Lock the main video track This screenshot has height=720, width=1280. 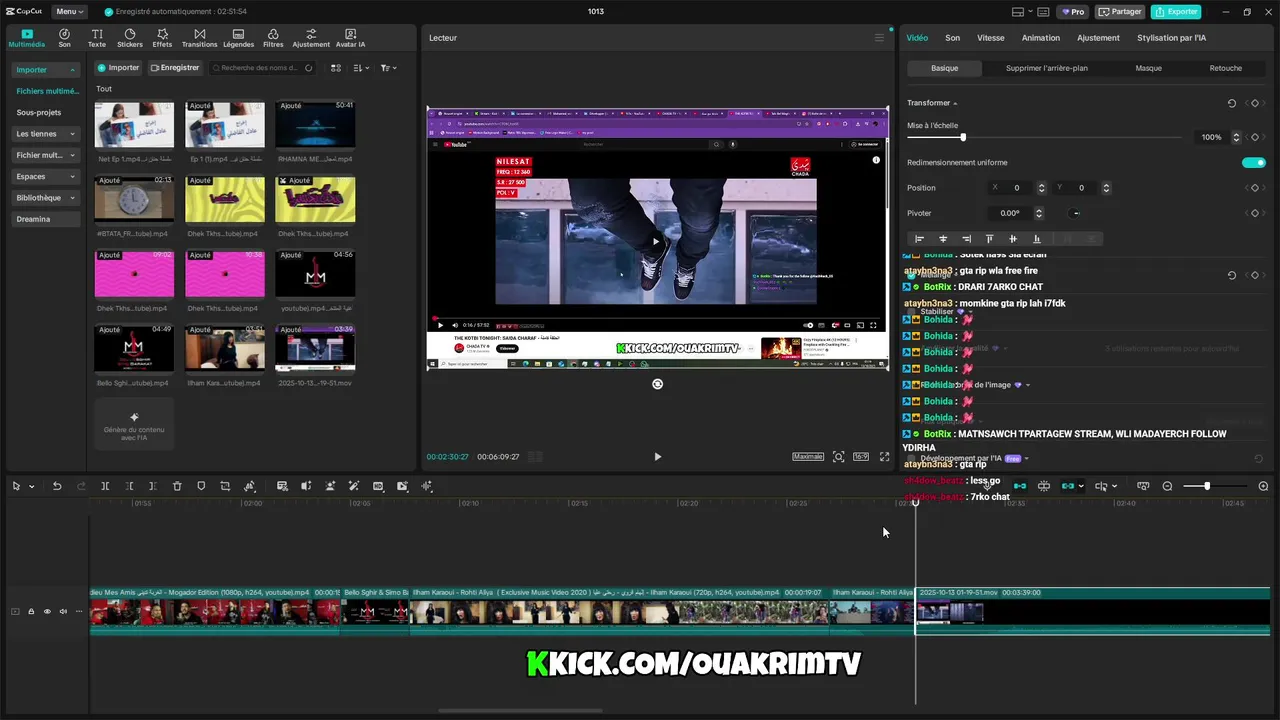click(x=31, y=612)
